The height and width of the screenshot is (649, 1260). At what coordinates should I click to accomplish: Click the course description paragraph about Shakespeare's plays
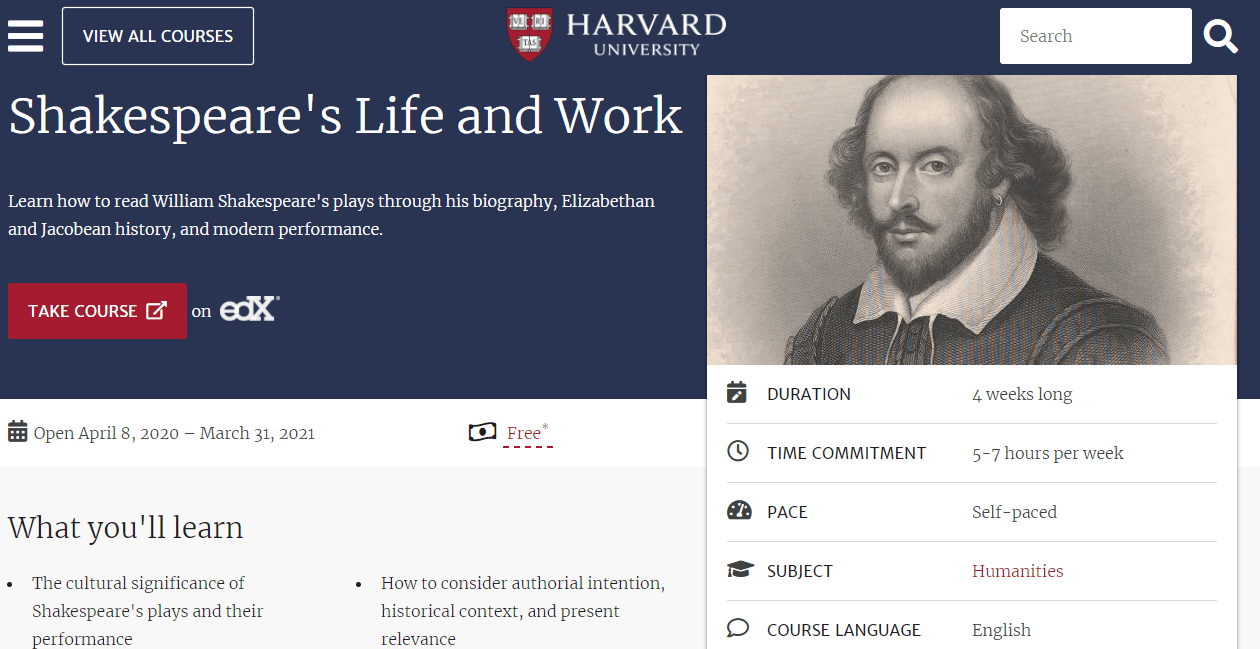pyautogui.click(x=331, y=215)
